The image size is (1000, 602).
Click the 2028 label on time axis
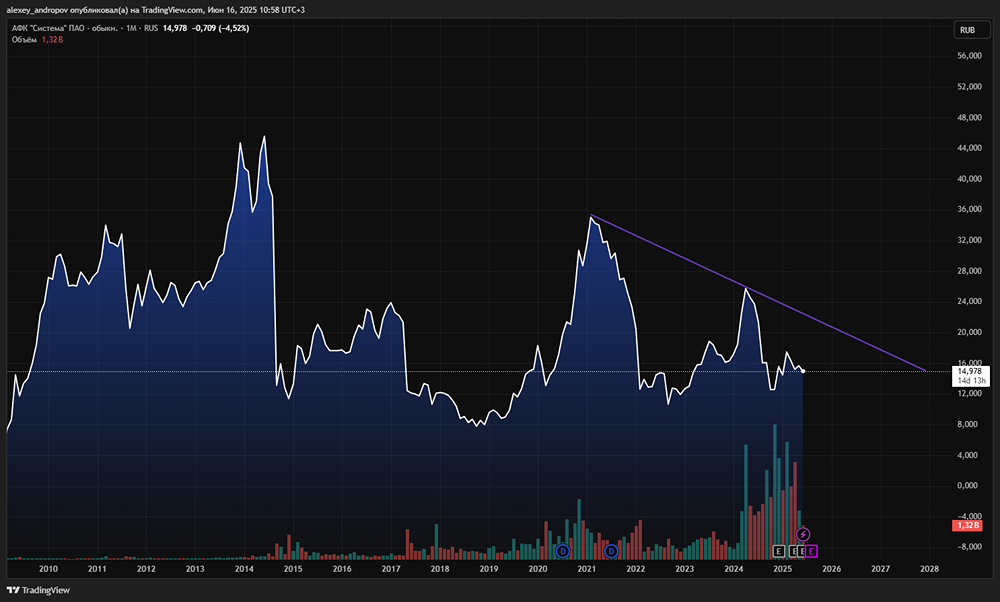point(929,568)
